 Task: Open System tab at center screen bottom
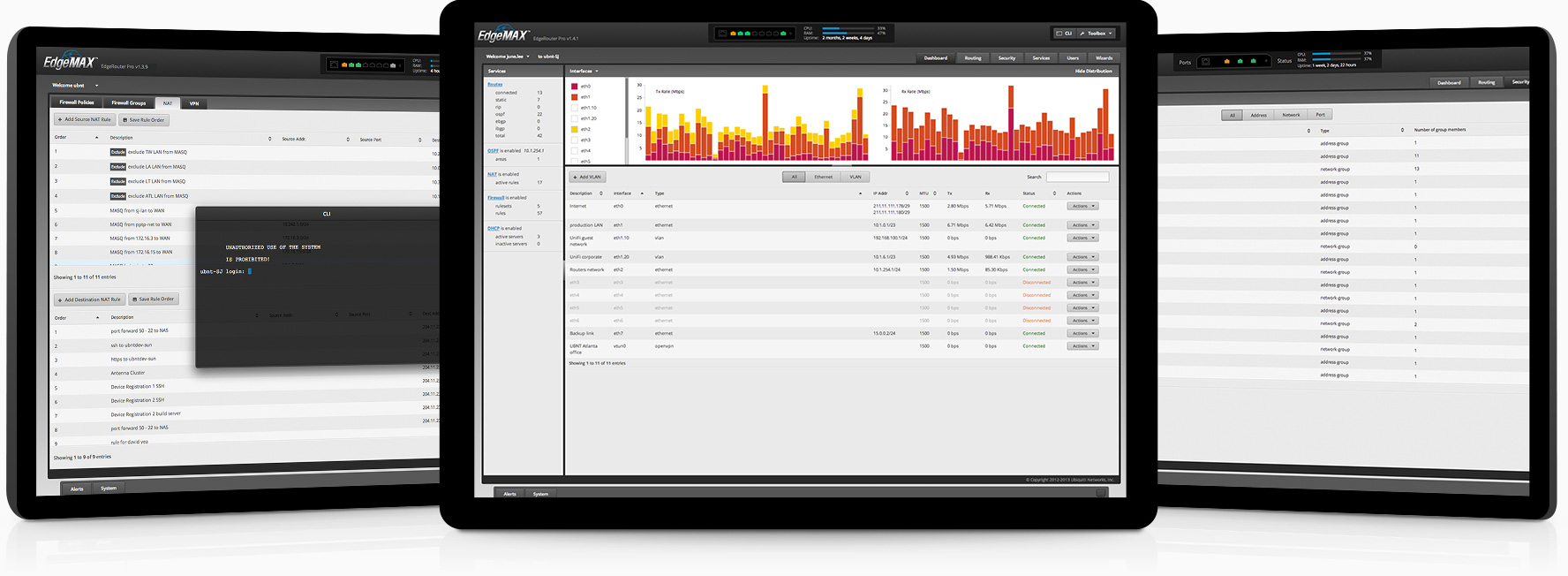click(540, 494)
